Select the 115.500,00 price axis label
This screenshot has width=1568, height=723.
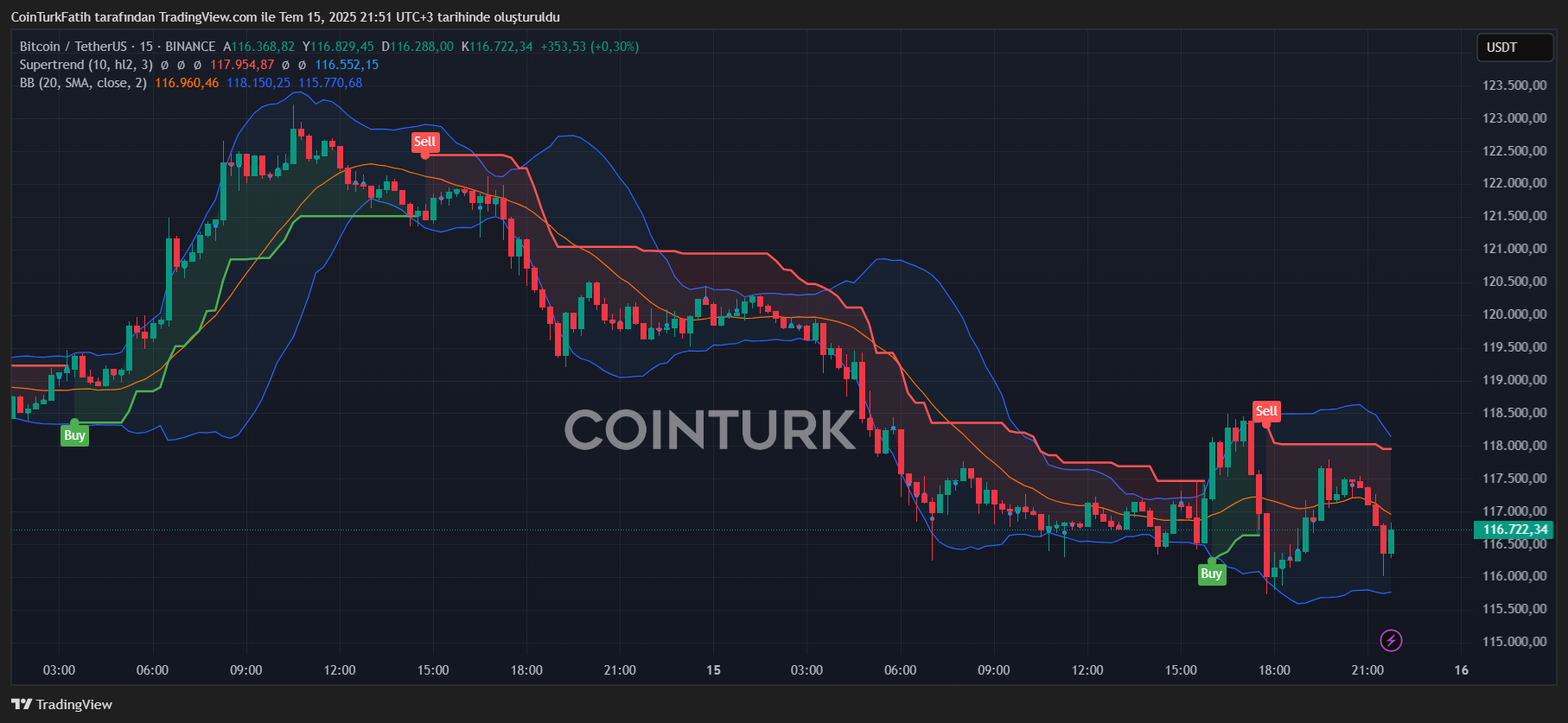click(x=1514, y=609)
